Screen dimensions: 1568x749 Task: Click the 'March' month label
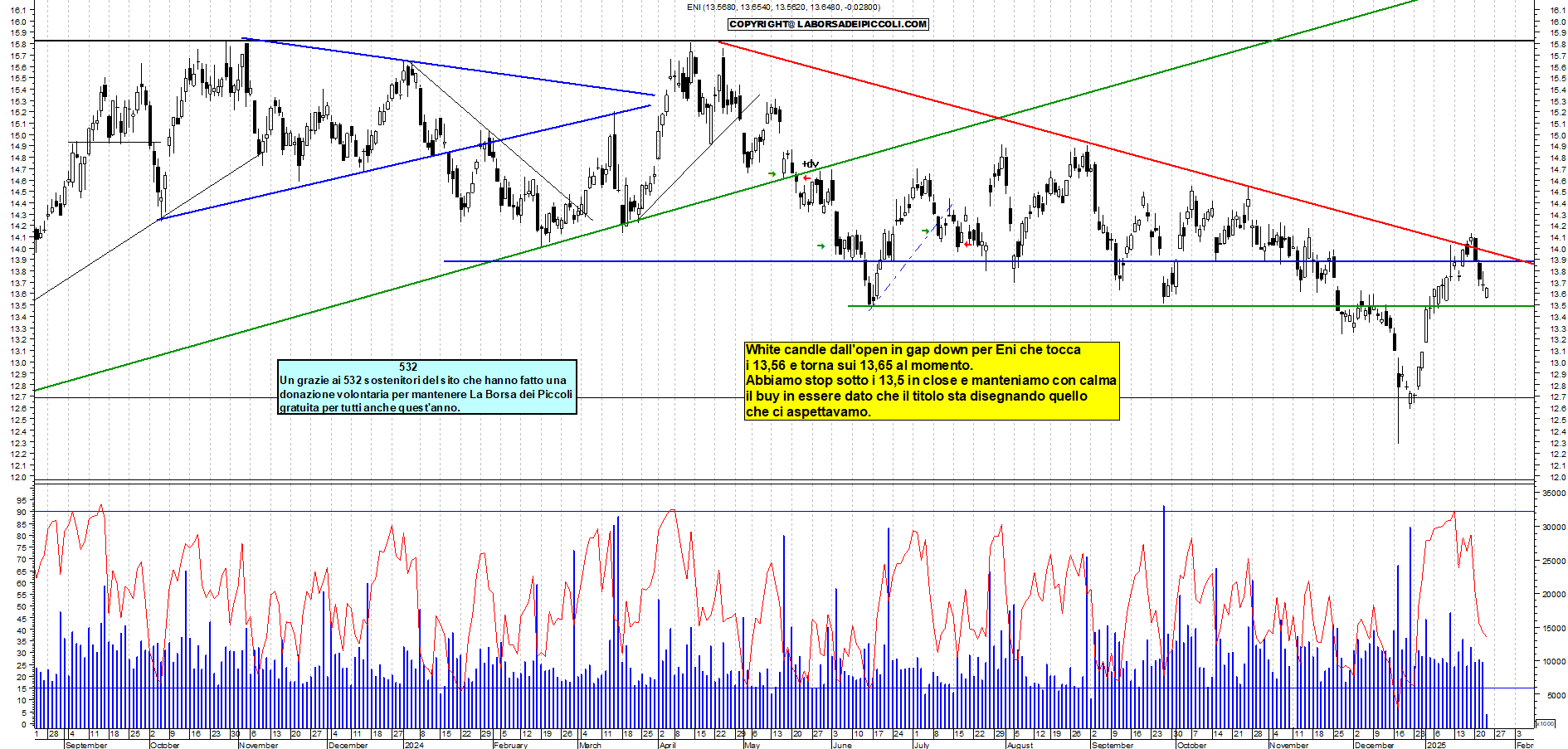point(590,745)
